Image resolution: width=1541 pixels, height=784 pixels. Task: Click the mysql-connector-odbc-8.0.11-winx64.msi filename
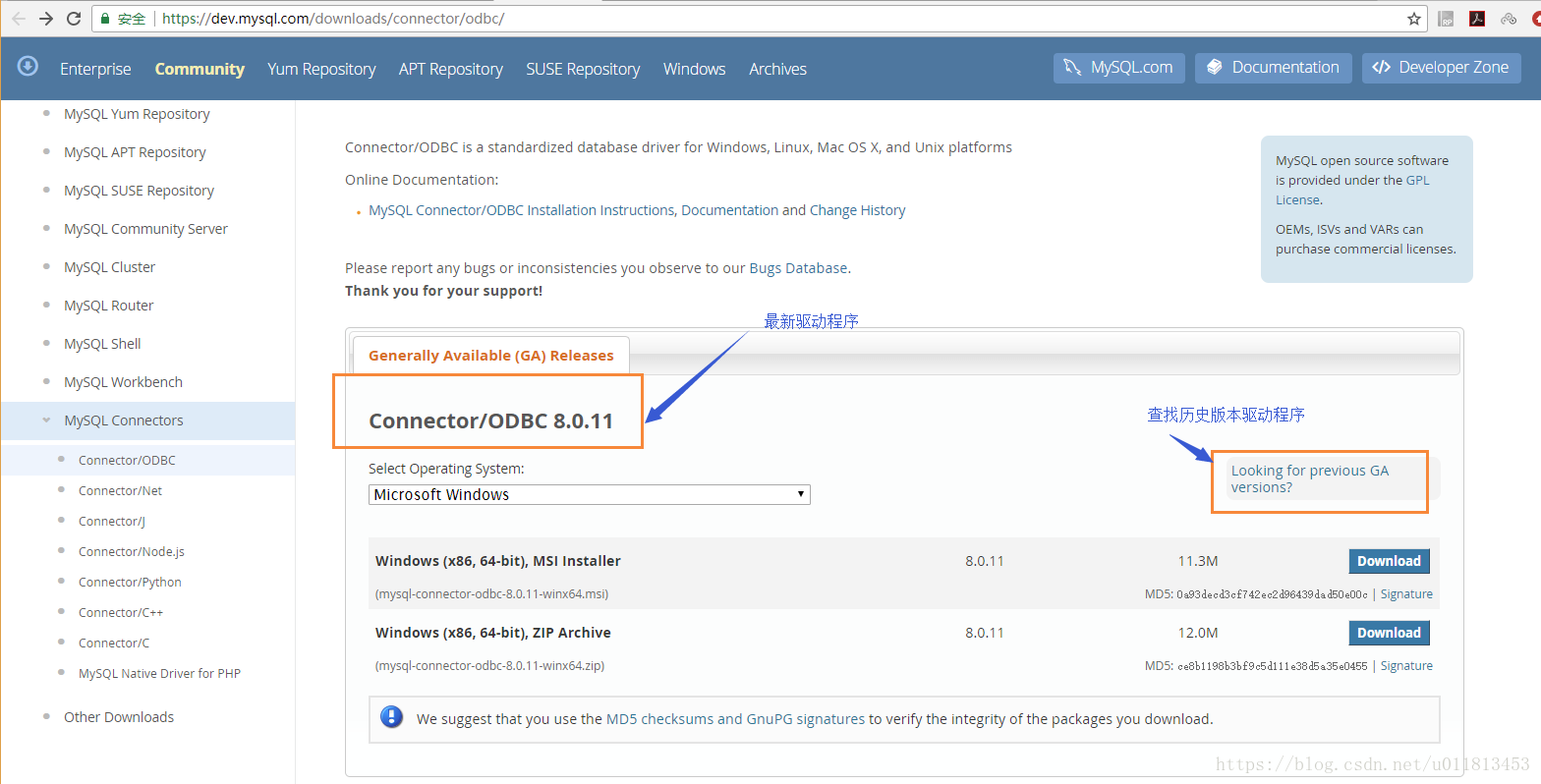[x=491, y=594]
